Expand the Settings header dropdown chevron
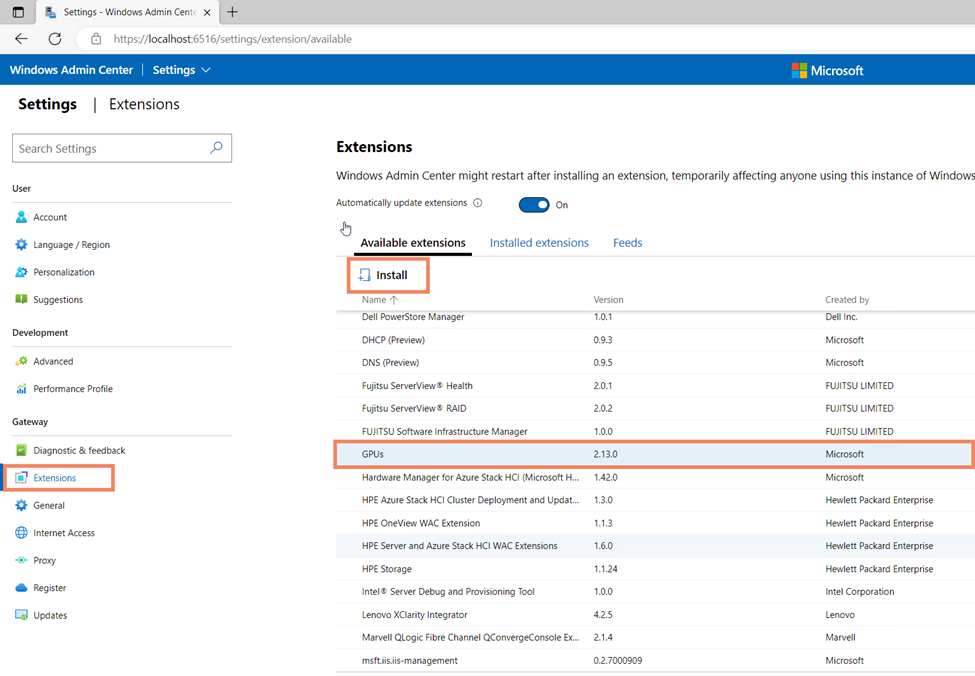Viewport: 975px width, 676px height. pos(206,70)
